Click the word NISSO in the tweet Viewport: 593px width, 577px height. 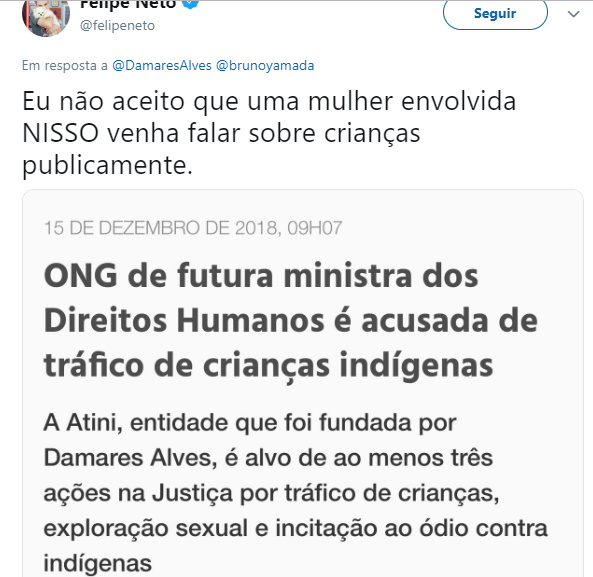tap(61, 133)
